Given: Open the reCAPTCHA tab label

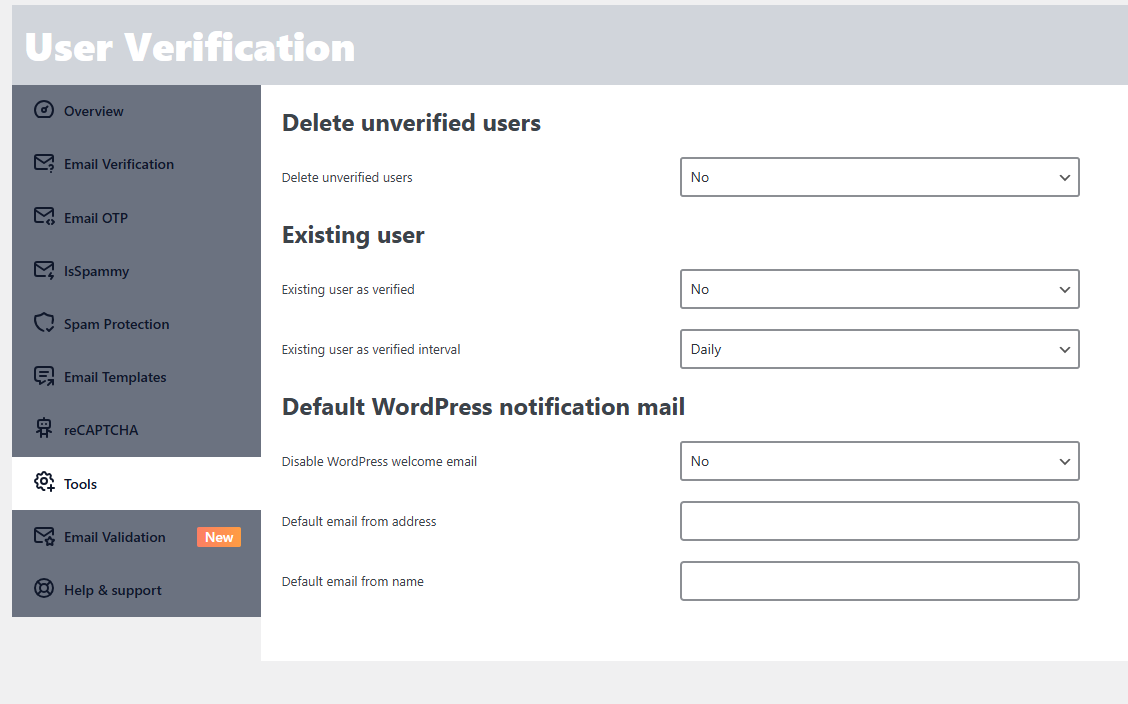Looking at the screenshot, I should pyautogui.click(x=101, y=430).
